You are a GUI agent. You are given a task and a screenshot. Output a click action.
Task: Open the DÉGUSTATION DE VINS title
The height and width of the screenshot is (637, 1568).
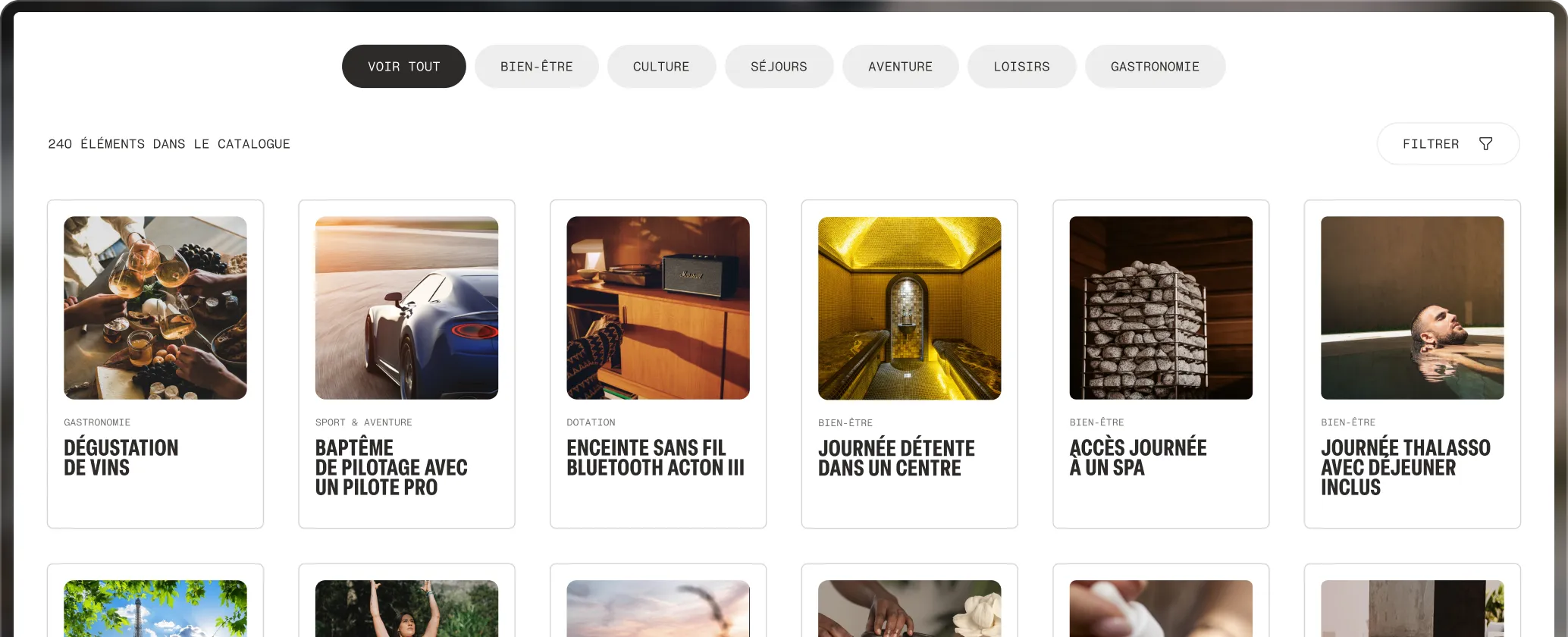(x=121, y=457)
